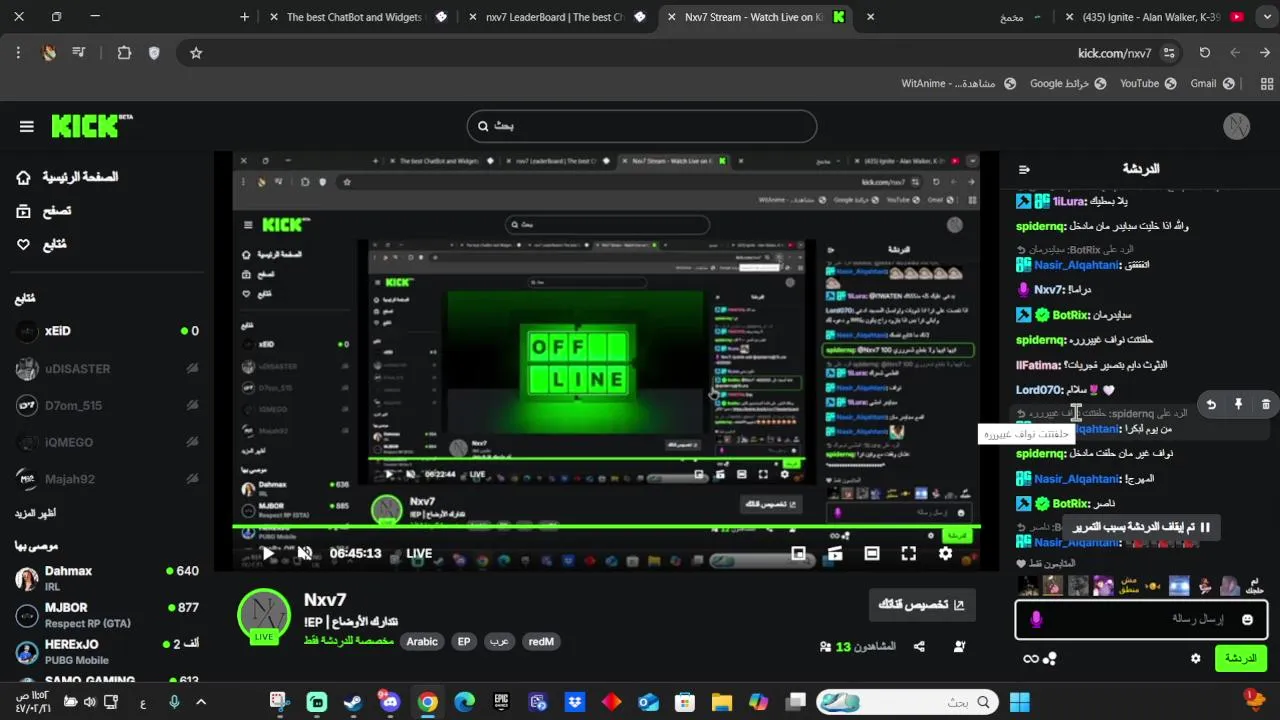
Task: Open the Kick hamburger menu
Action: (27, 126)
